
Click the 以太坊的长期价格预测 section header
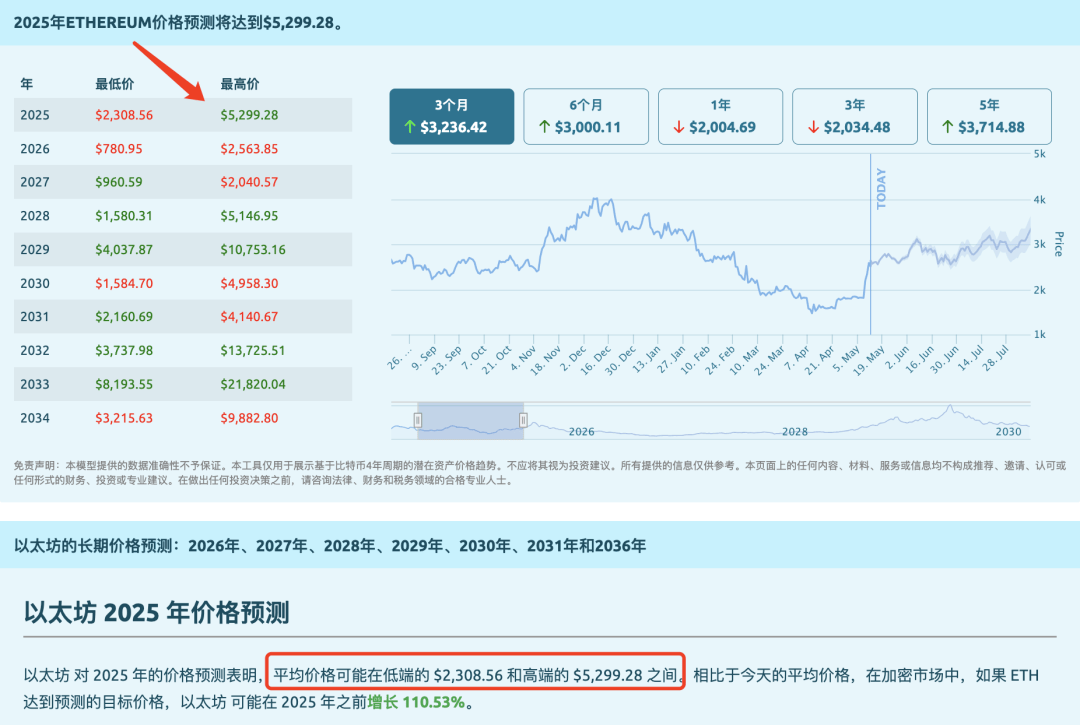[x=330, y=546]
